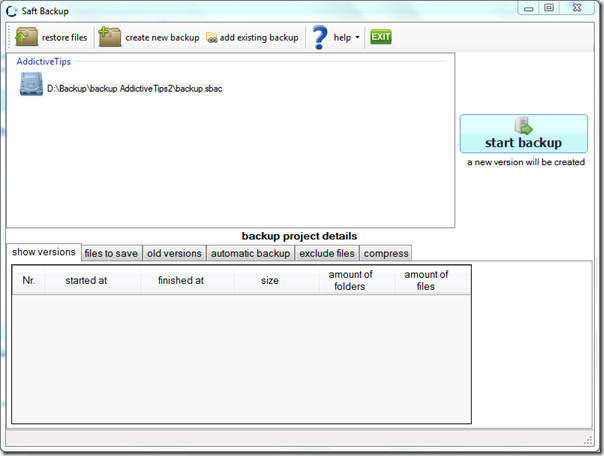Screen dimensions: 604x456
Task: Click the restore files box icon
Action: tap(26, 37)
